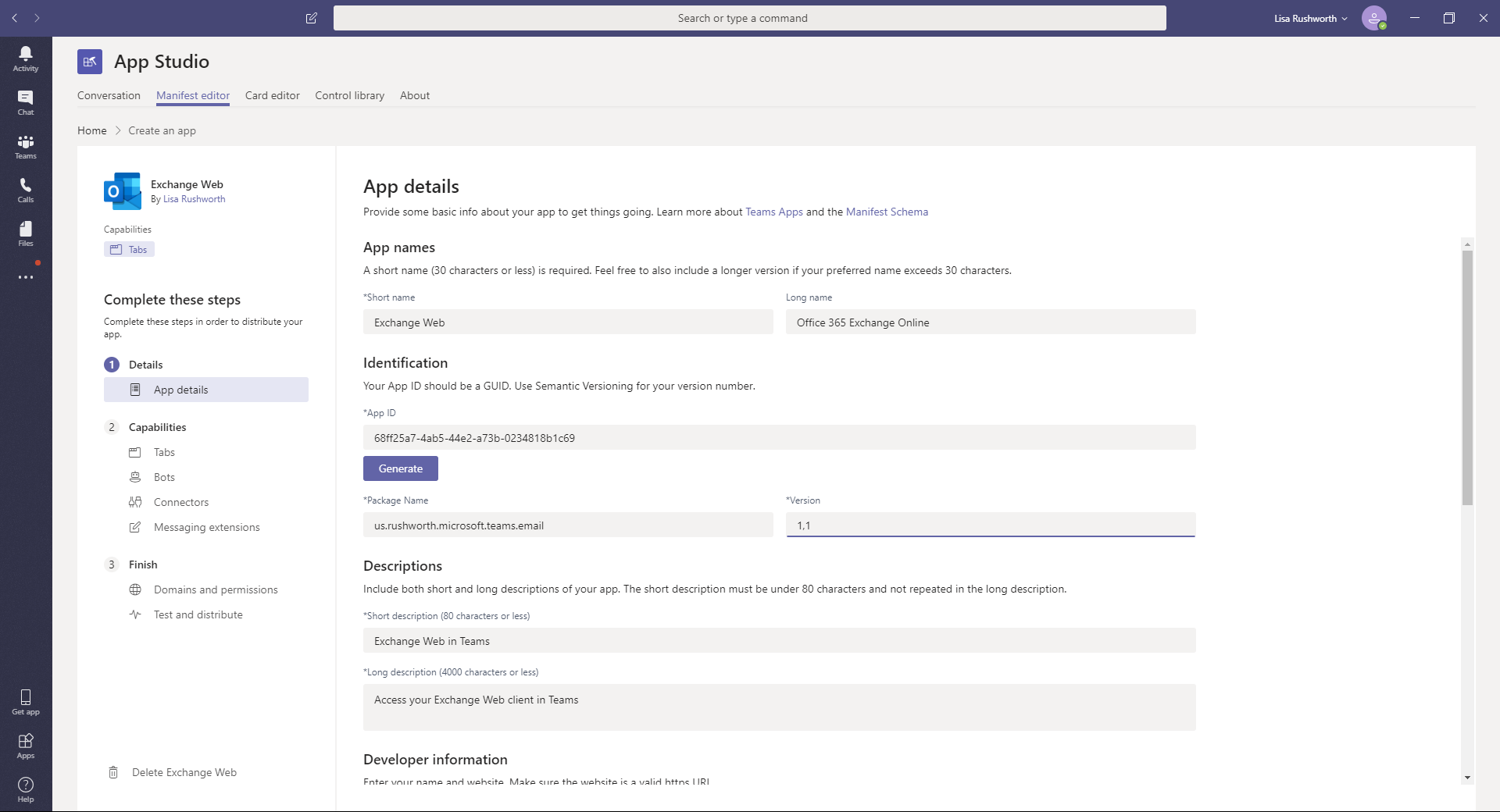The image size is (1500, 812).
Task: Open Help in the sidebar
Action: click(26, 789)
